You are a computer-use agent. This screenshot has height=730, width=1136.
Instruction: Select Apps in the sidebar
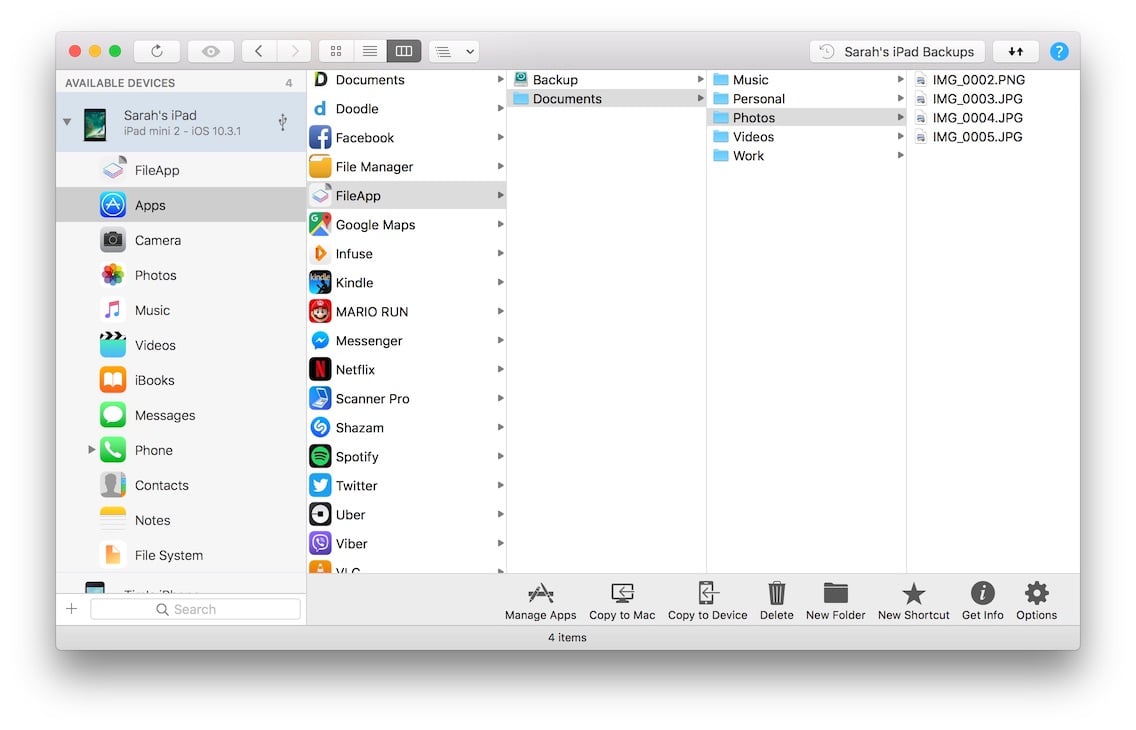181,205
